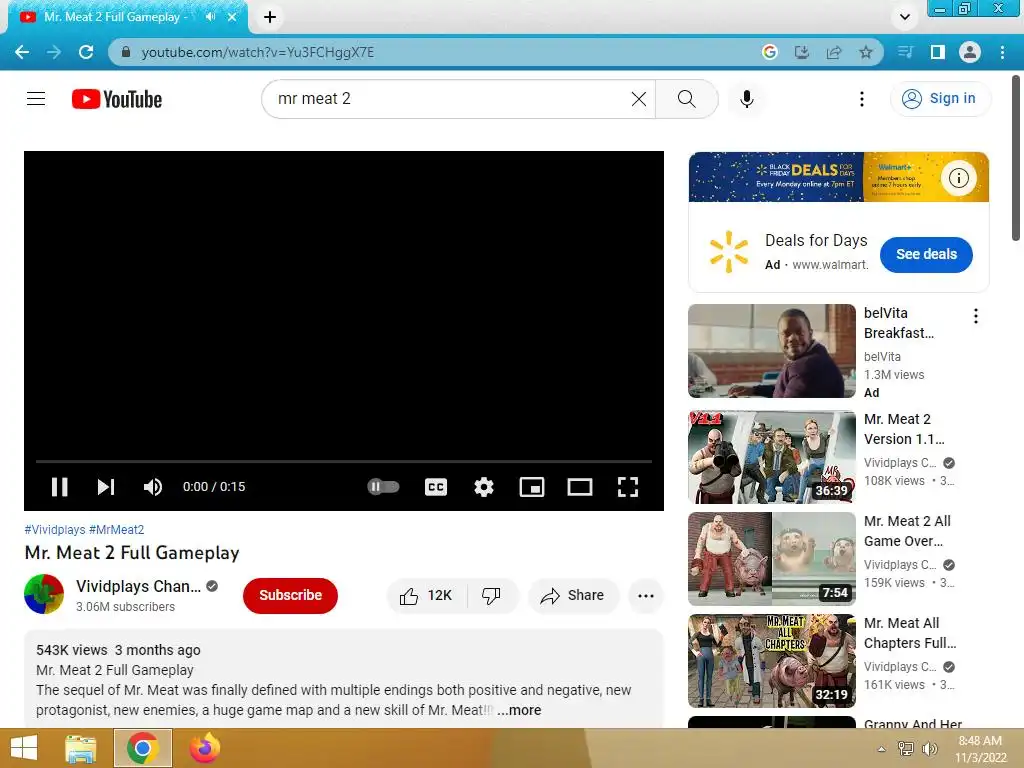Open ad info icon on Walmart banner
The image size is (1024, 768).
(958, 178)
